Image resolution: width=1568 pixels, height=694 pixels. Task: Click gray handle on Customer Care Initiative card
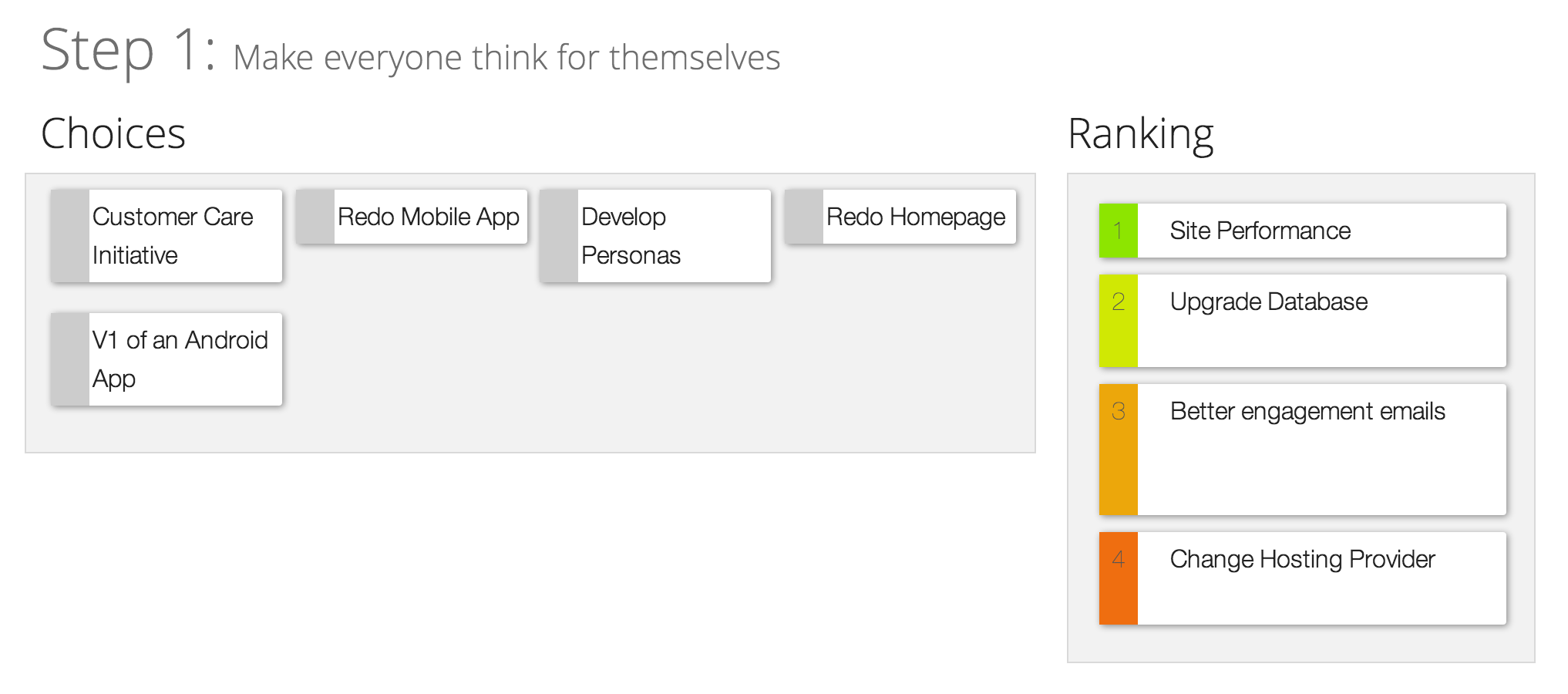(70, 236)
